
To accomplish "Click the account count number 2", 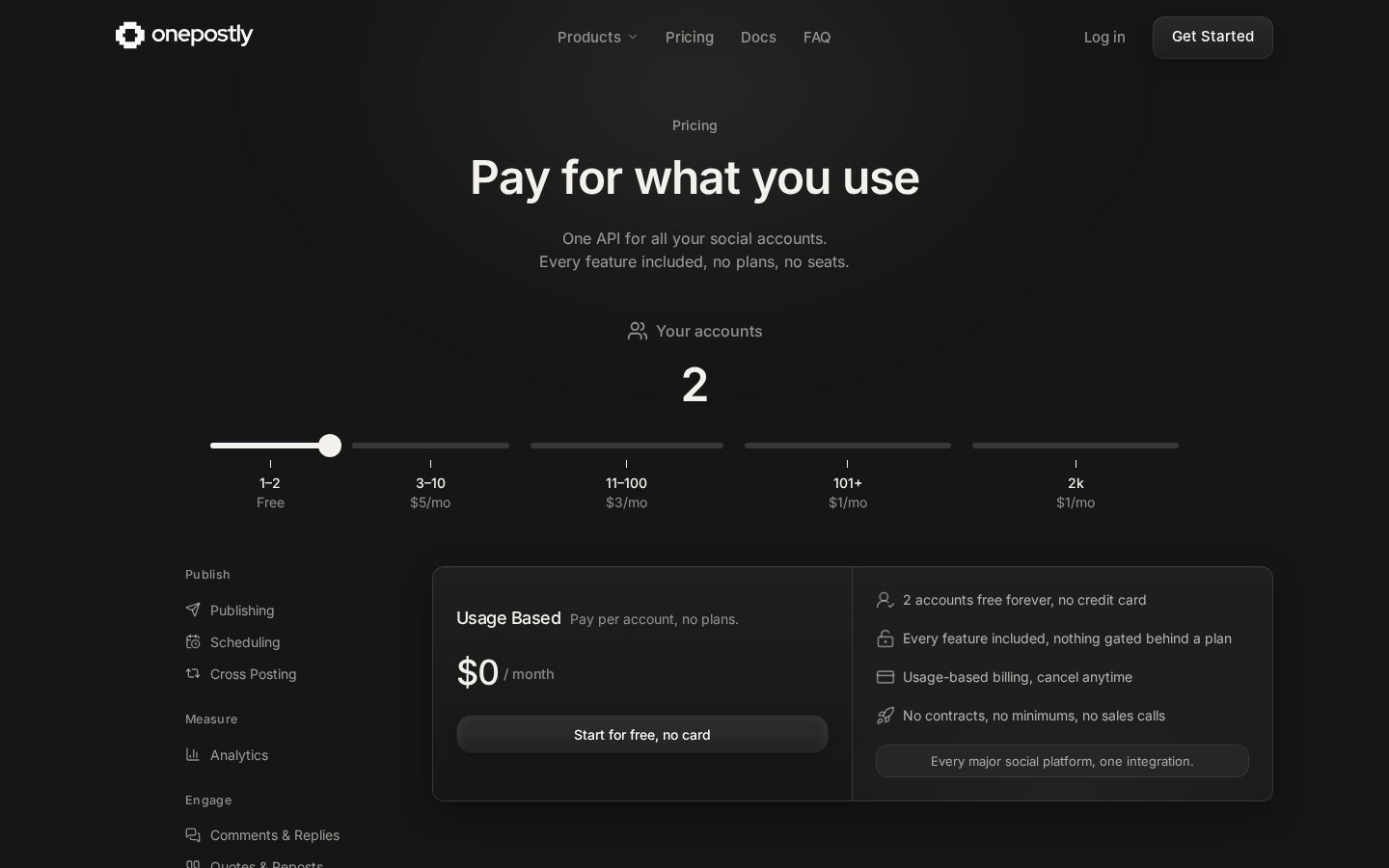I will tap(694, 385).
